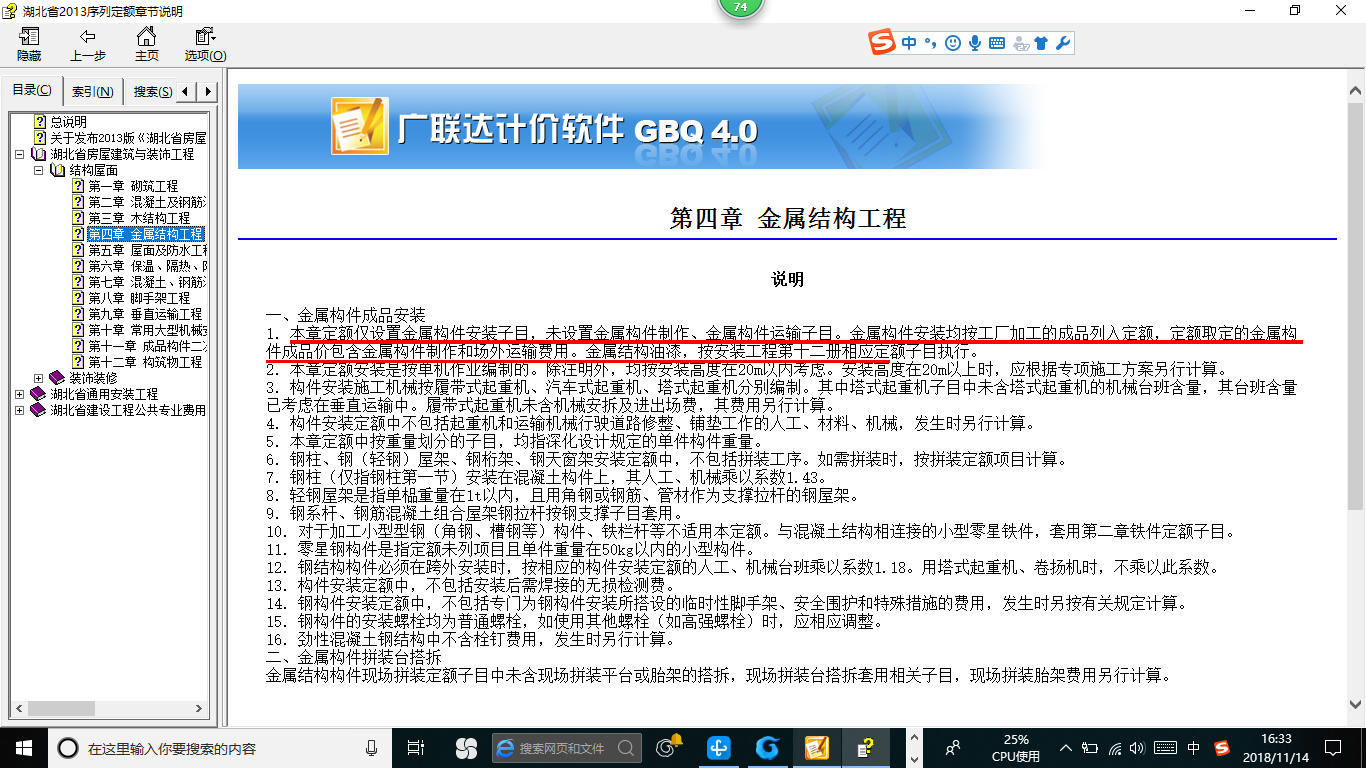Collapse the 结构屋面 tree node
Image resolution: width=1366 pixels, height=768 pixels.
click(38, 171)
